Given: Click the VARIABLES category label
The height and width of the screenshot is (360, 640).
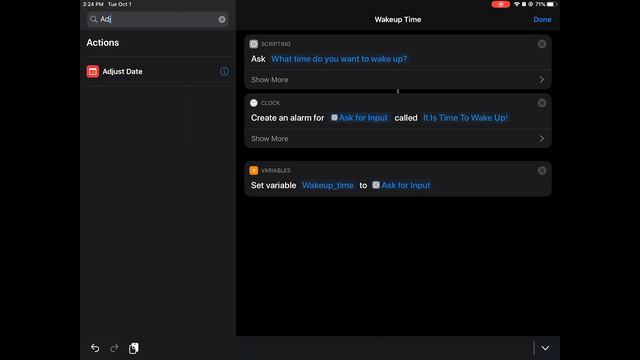Looking at the screenshot, I should (276, 171).
